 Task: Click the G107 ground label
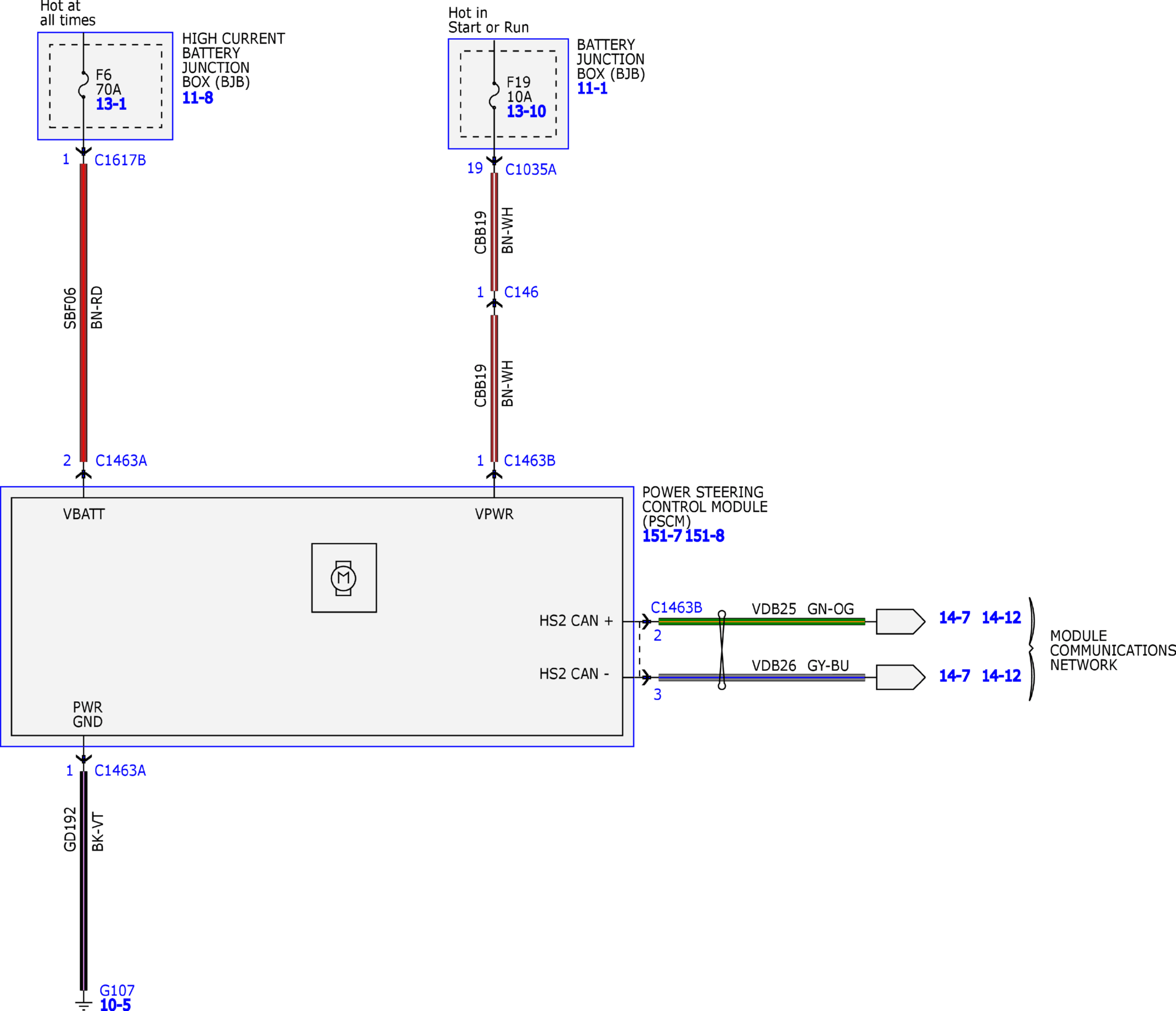point(117,991)
